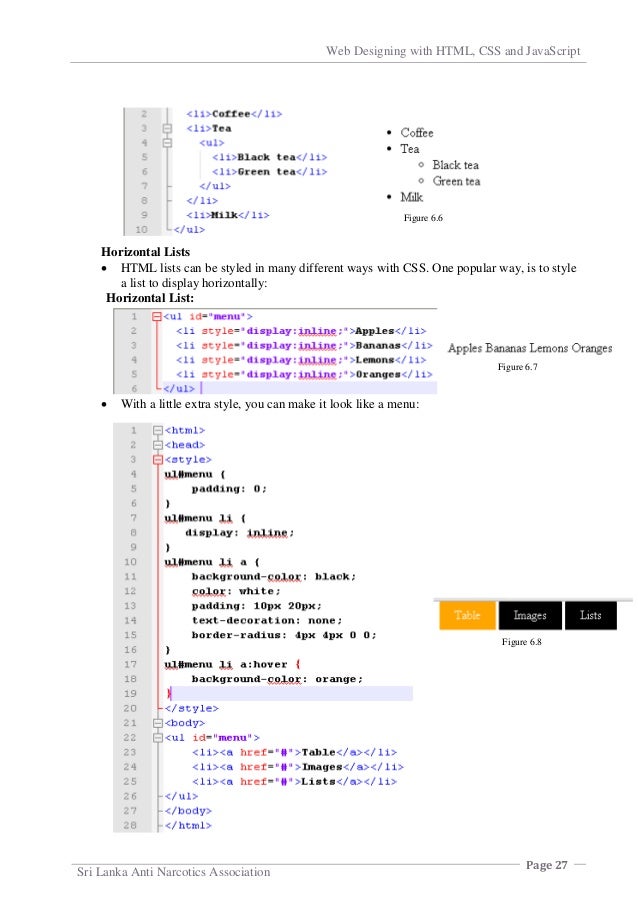Click the black Images menu button

point(530,616)
